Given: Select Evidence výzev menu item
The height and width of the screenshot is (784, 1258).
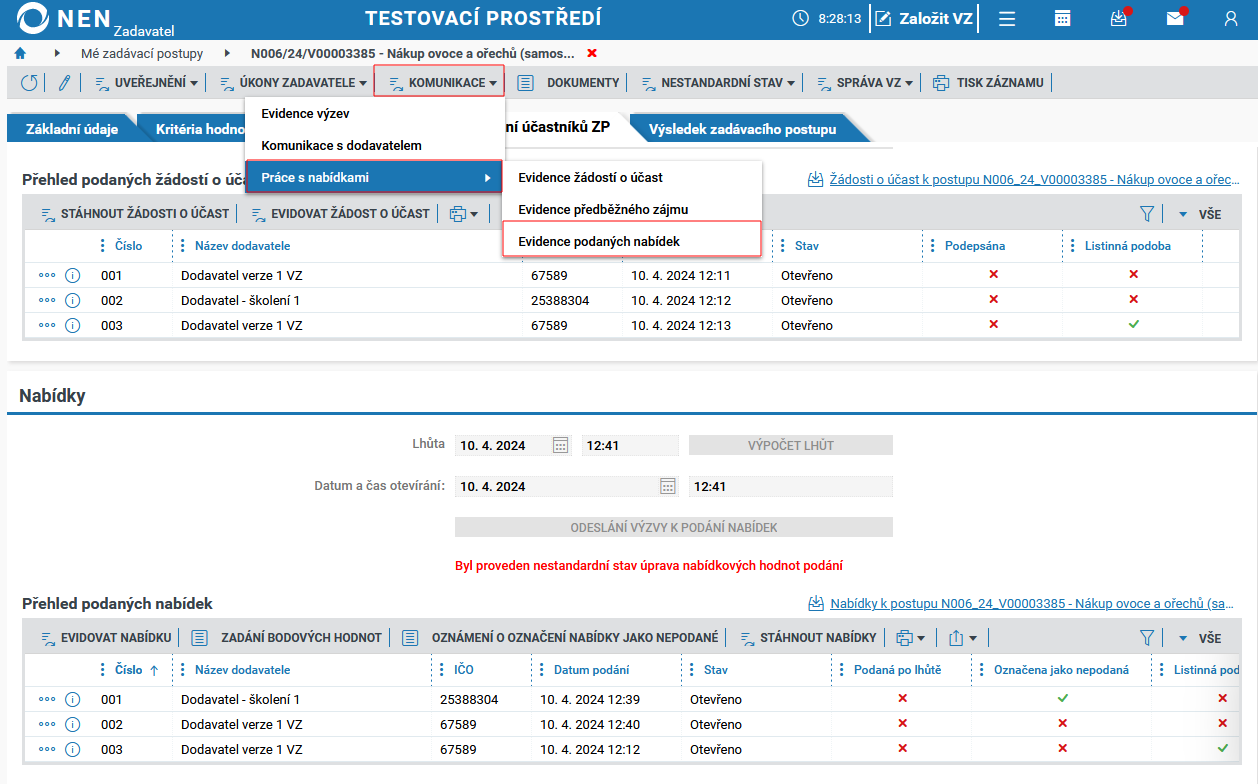Looking at the screenshot, I should point(375,114).
